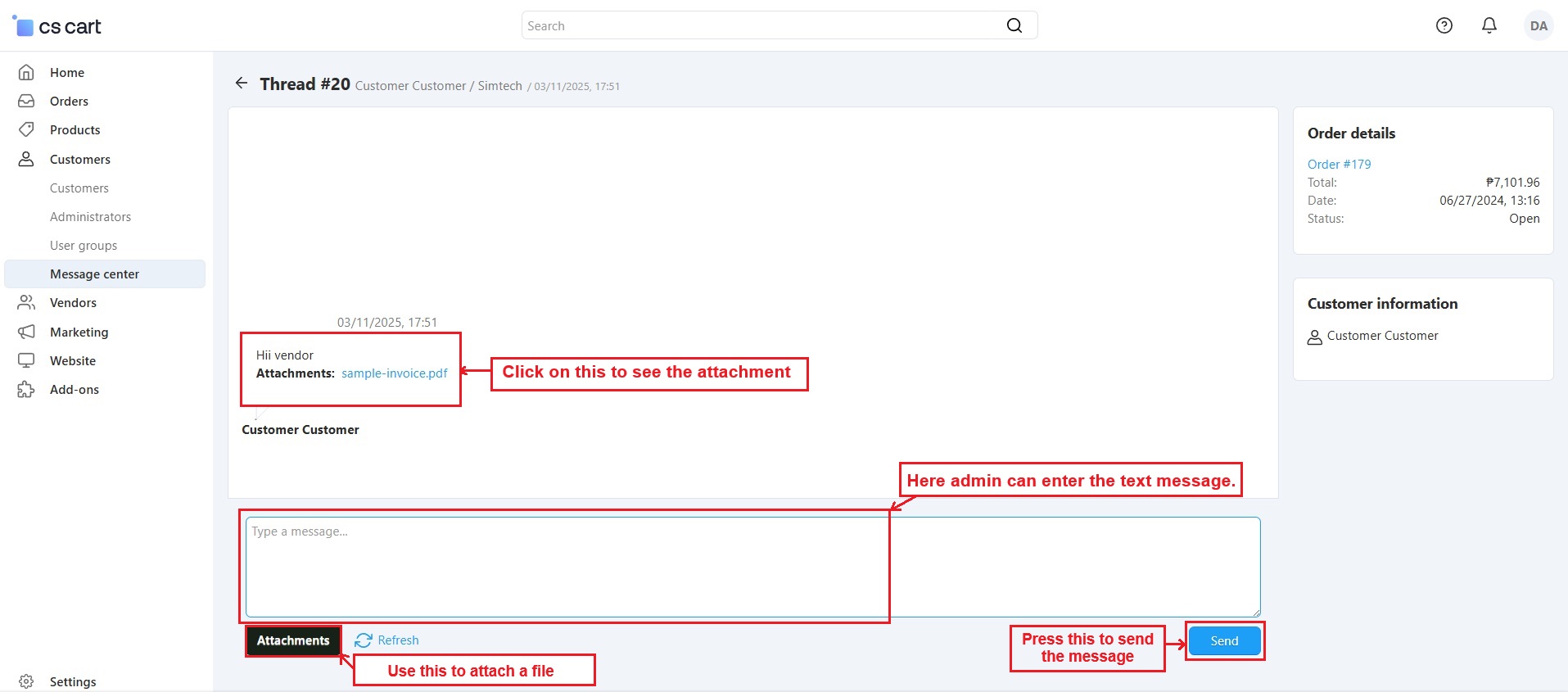Screen dimensions: 1568x692
Task: Expand the Vendors sidebar menu
Action: coord(73,303)
